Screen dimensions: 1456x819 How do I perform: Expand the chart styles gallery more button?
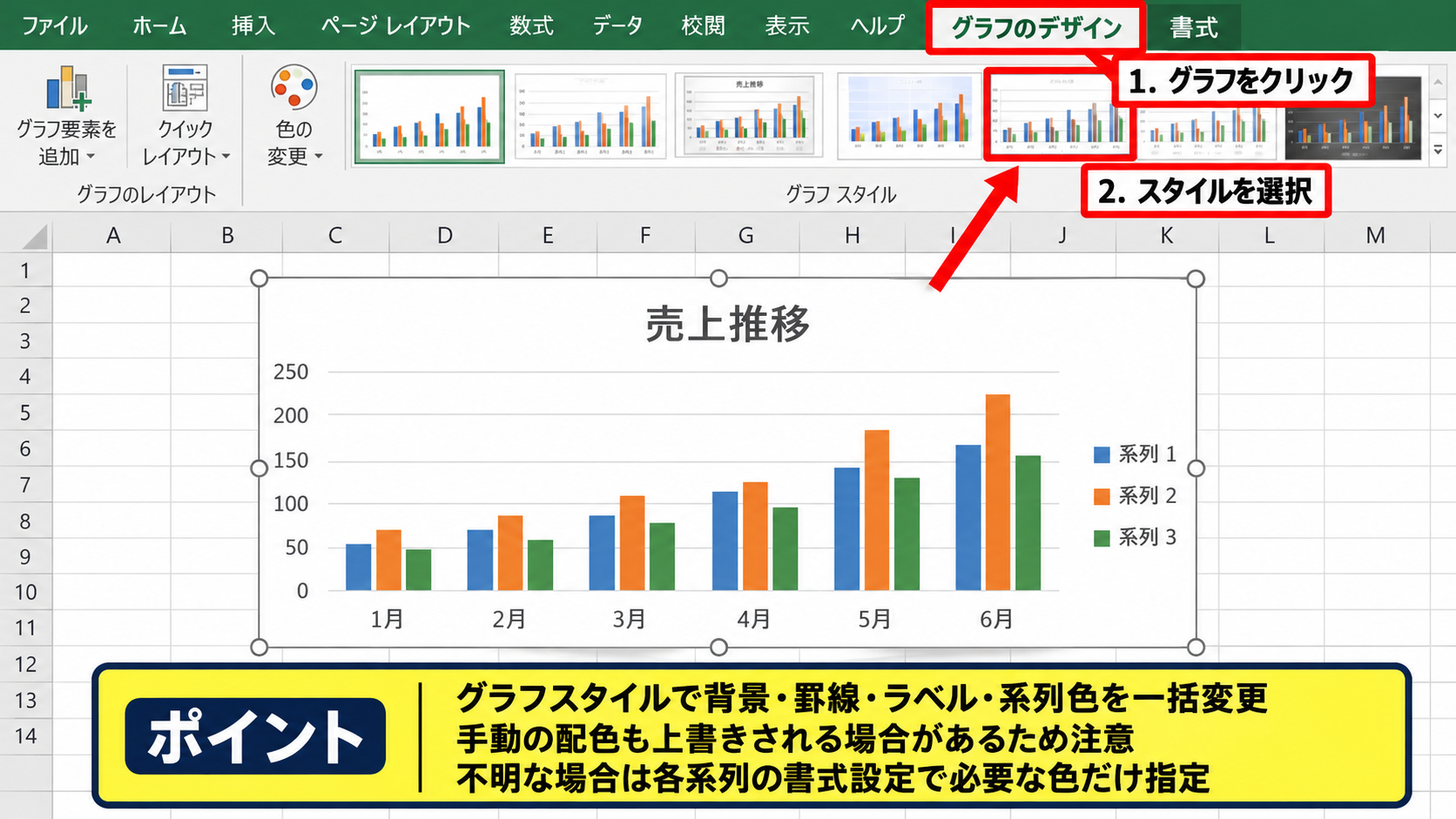click(x=1438, y=150)
